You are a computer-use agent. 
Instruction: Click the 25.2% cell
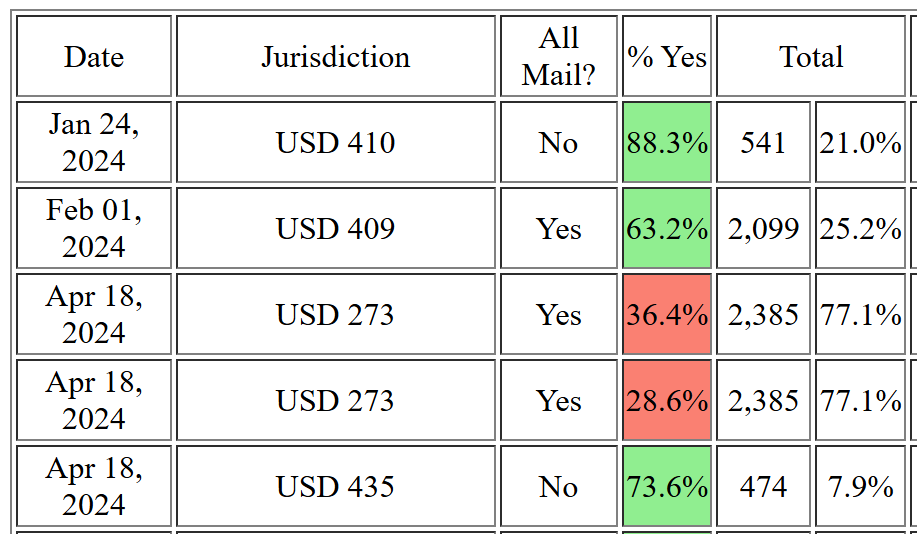pos(860,229)
